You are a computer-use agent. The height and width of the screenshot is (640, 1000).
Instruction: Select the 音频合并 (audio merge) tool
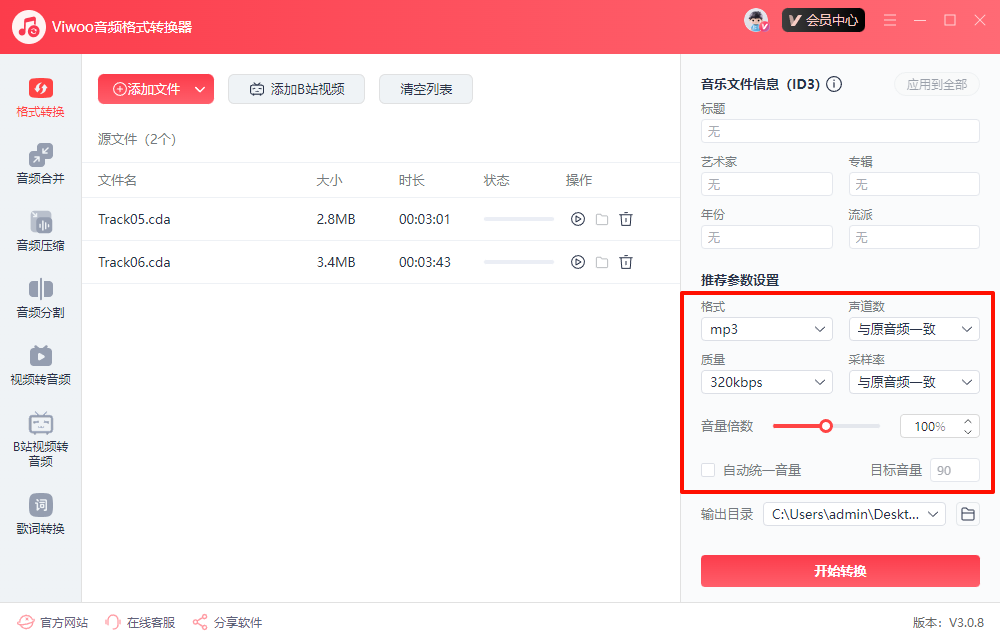point(40,164)
